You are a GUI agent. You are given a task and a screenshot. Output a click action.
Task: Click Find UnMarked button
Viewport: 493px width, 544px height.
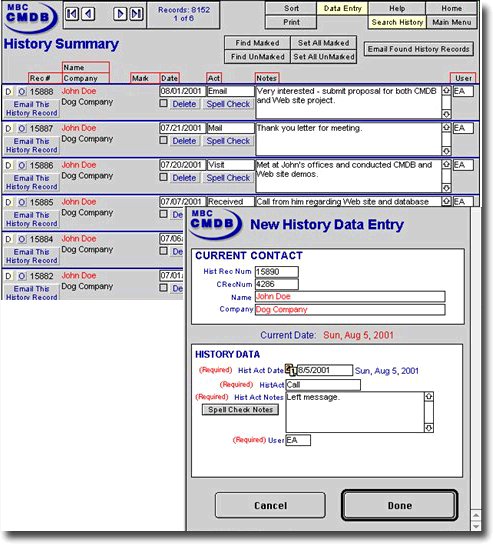(x=257, y=57)
